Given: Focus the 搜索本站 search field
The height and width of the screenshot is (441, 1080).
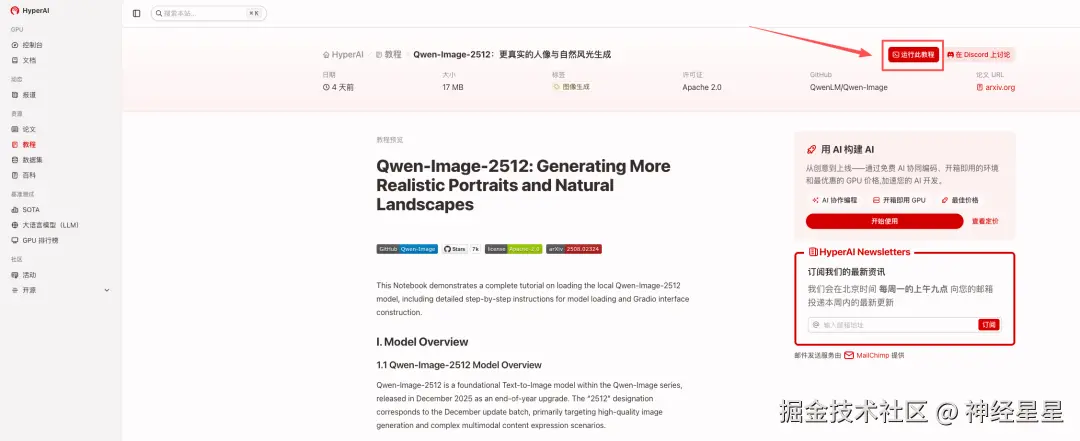Looking at the screenshot, I should click(x=209, y=13).
